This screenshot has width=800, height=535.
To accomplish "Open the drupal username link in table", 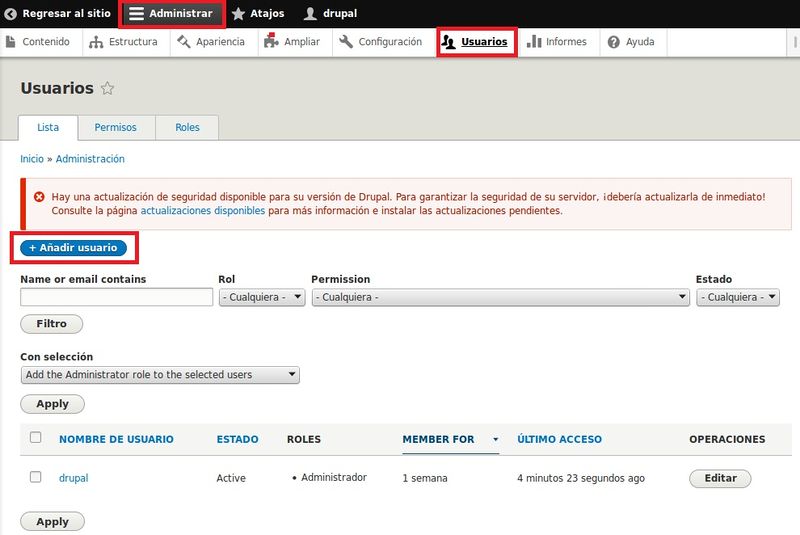I will 73,478.
